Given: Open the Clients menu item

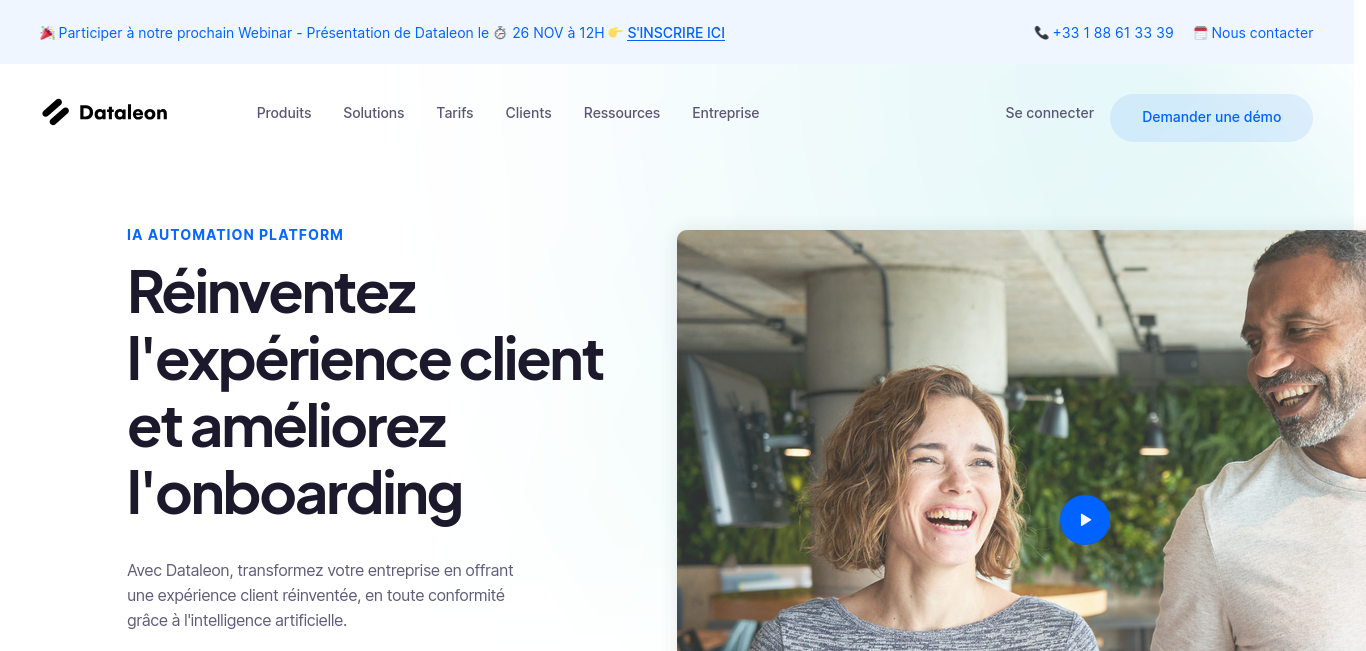Looking at the screenshot, I should click(x=528, y=113).
